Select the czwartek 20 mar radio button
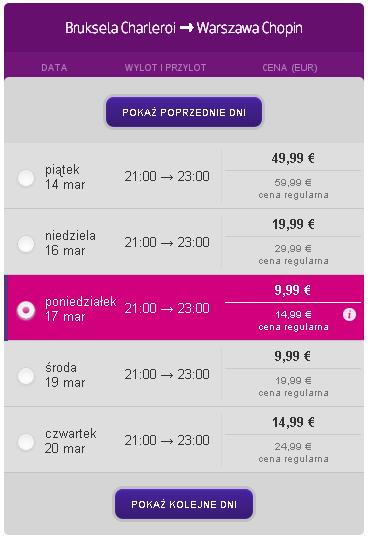This screenshot has height=543, width=372. coord(26,442)
